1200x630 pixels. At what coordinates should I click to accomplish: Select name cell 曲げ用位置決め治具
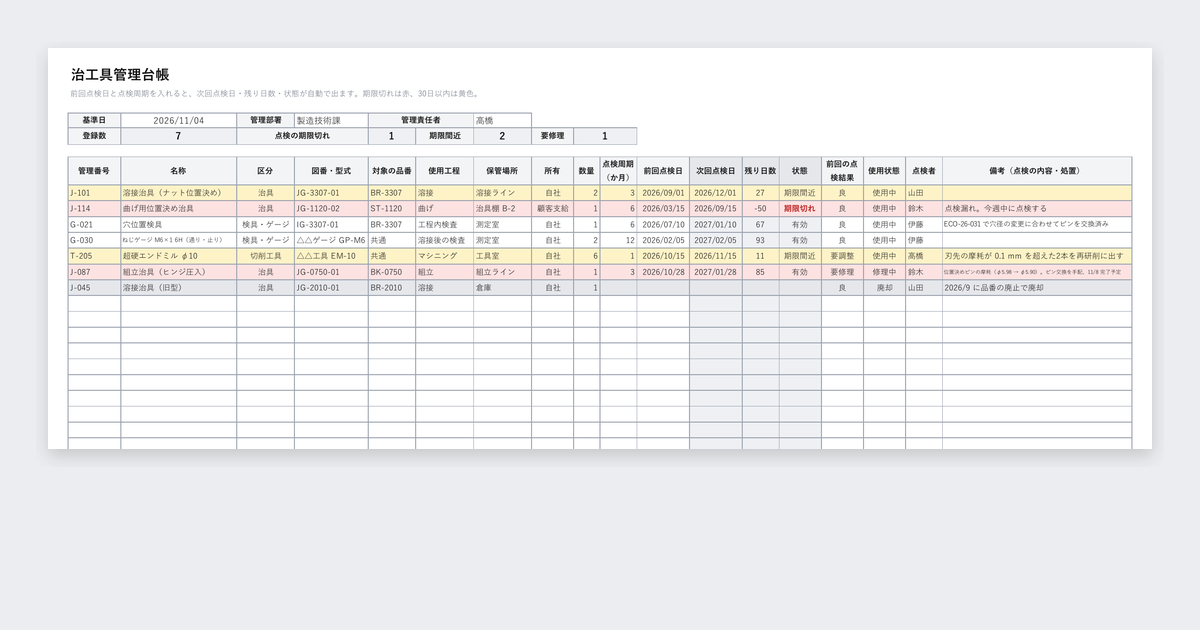[179, 209]
